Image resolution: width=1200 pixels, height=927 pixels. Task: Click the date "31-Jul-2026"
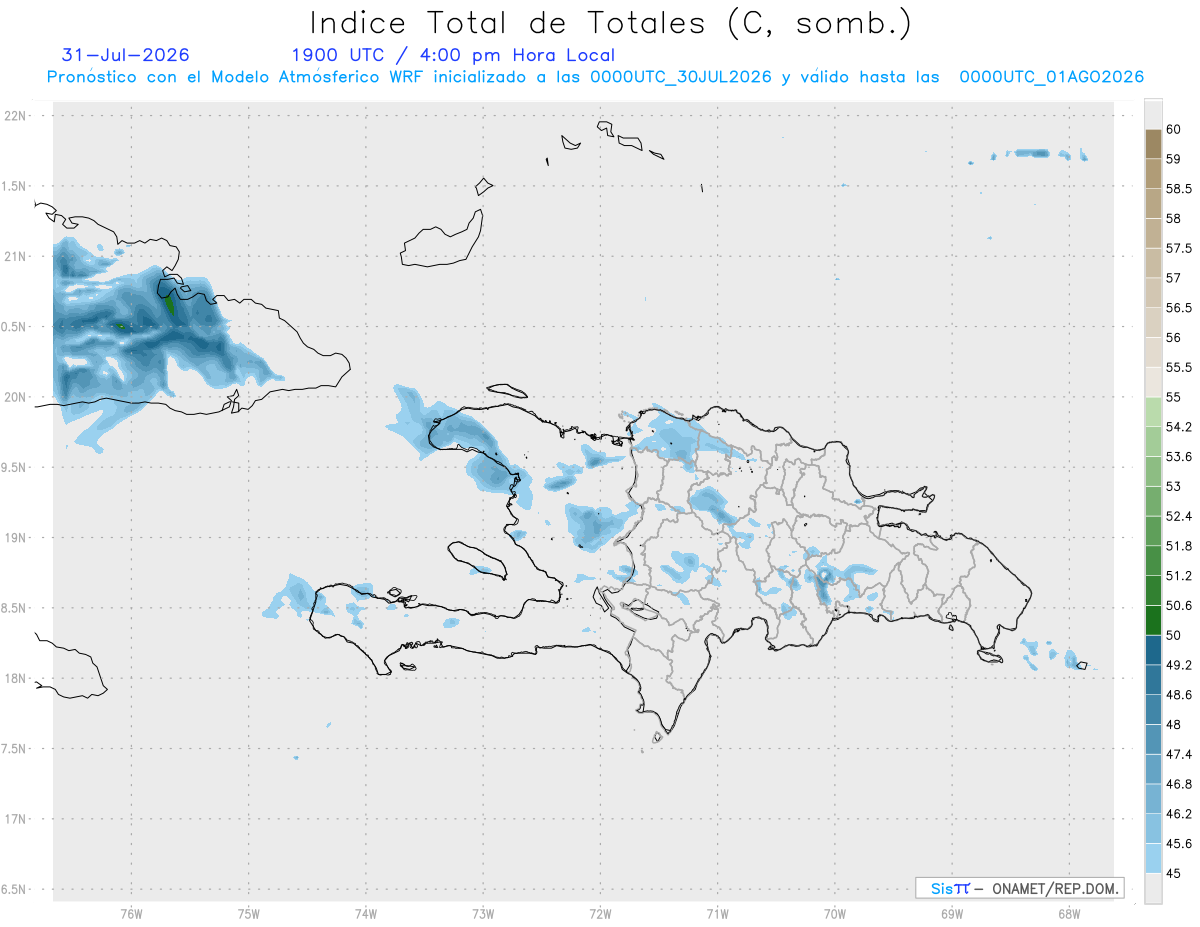pos(125,55)
